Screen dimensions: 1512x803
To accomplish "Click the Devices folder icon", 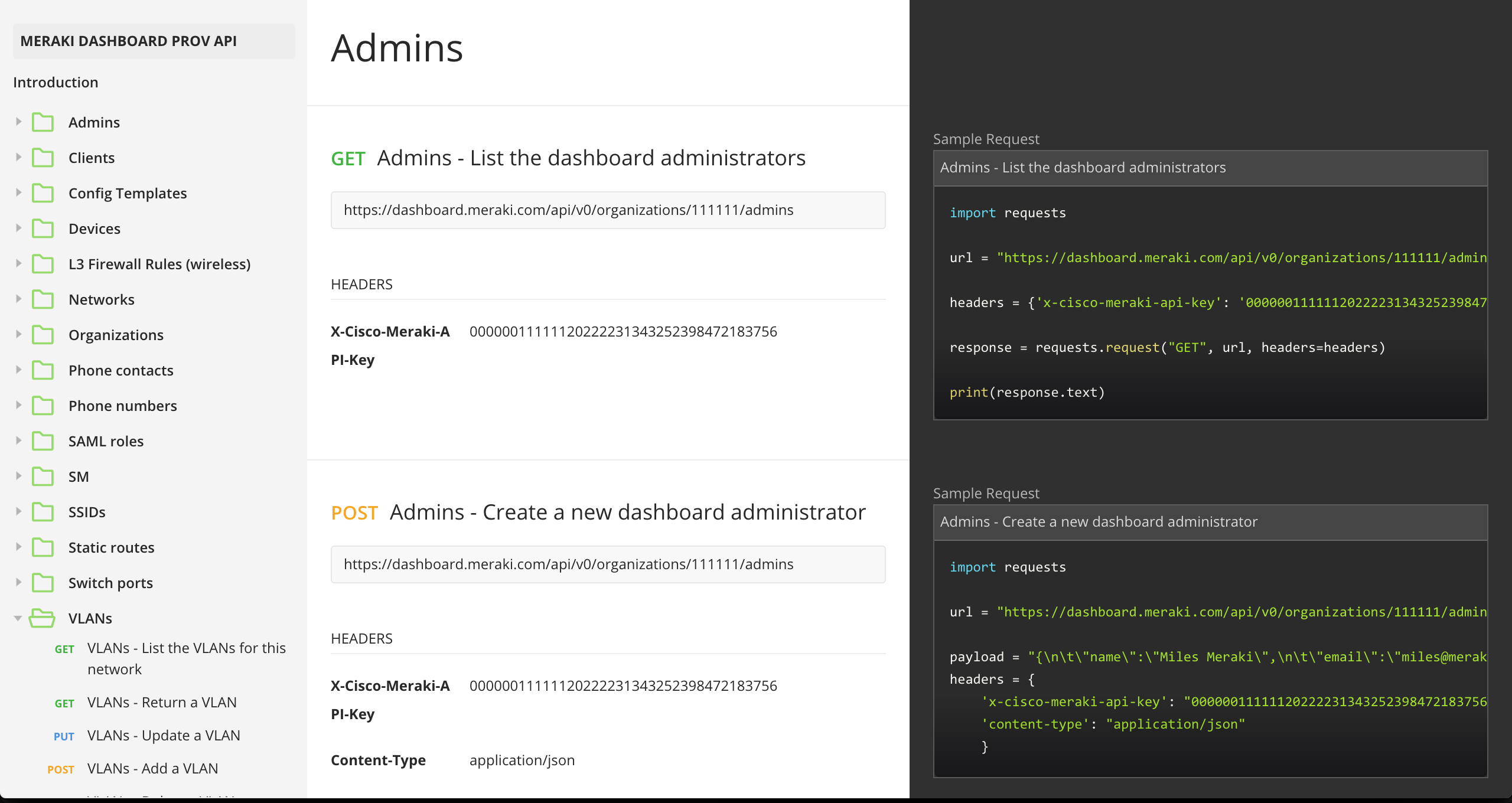I will click(x=43, y=229).
